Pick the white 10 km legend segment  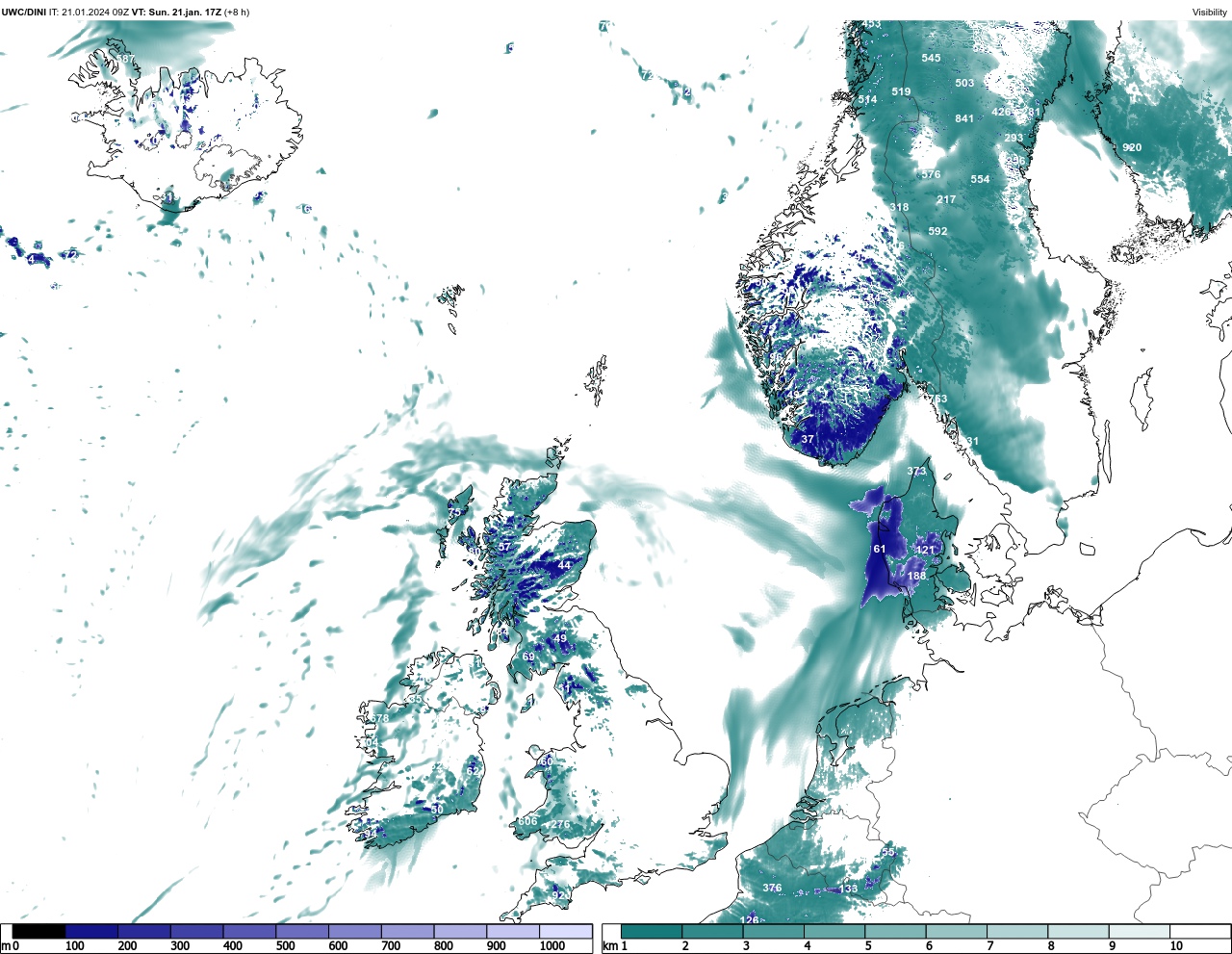pyautogui.click(x=1200, y=932)
